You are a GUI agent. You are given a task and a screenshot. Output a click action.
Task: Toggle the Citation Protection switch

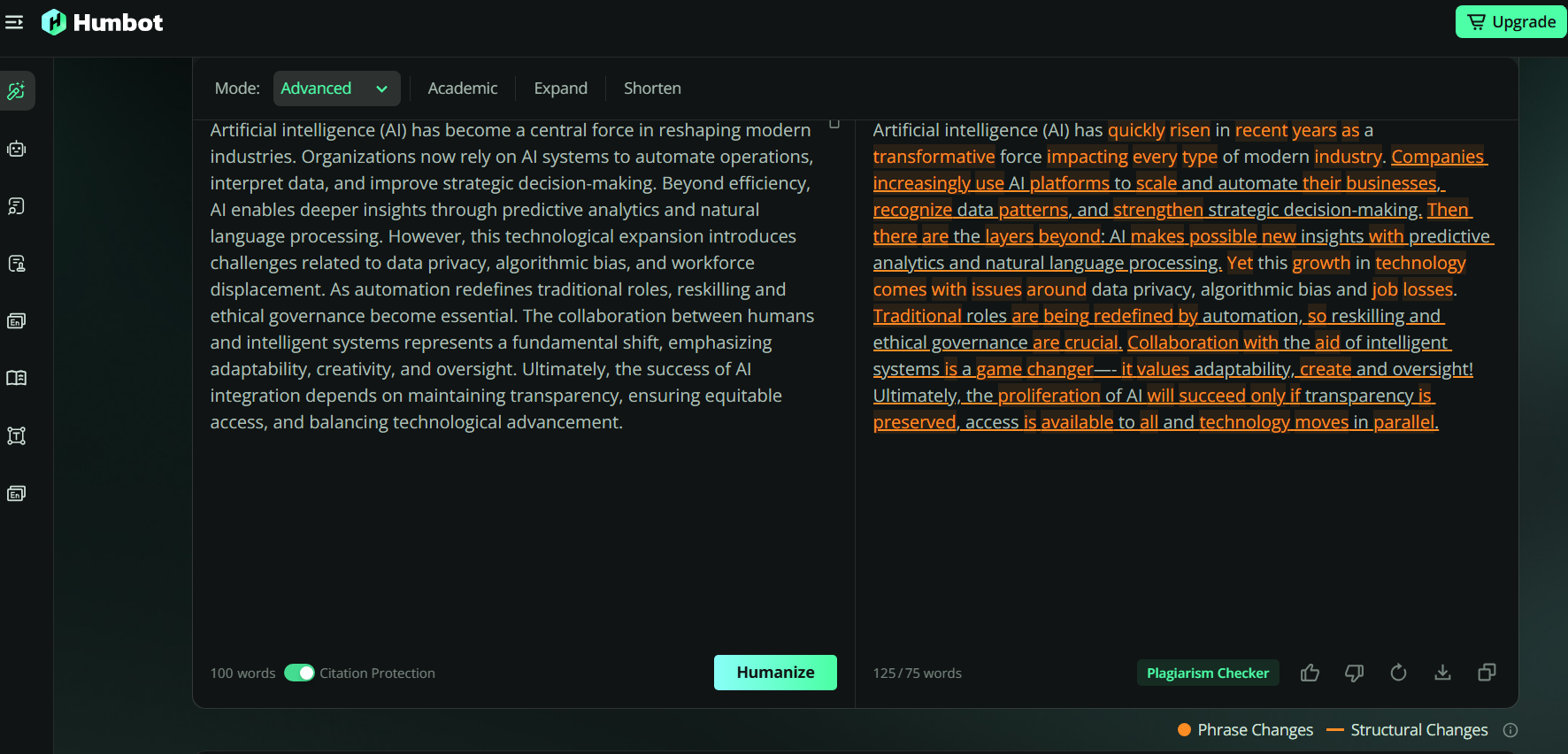[299, 673]
